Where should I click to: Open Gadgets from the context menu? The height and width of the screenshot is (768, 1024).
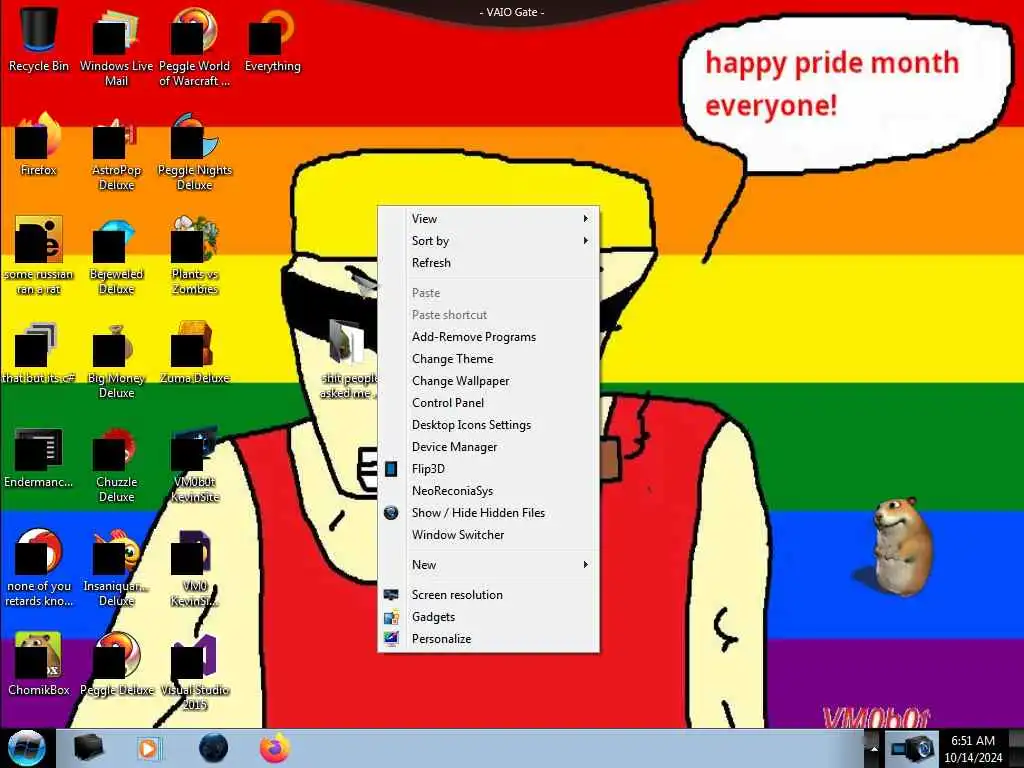[488, 617]
